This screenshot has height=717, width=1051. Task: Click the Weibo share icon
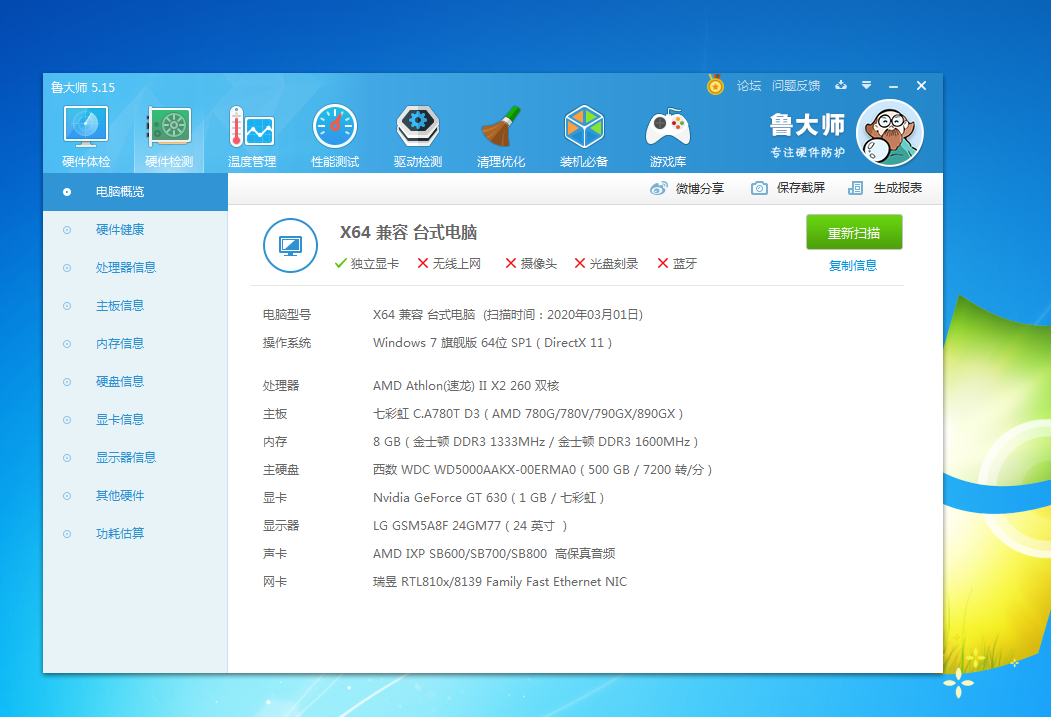[x=658, y=188]
